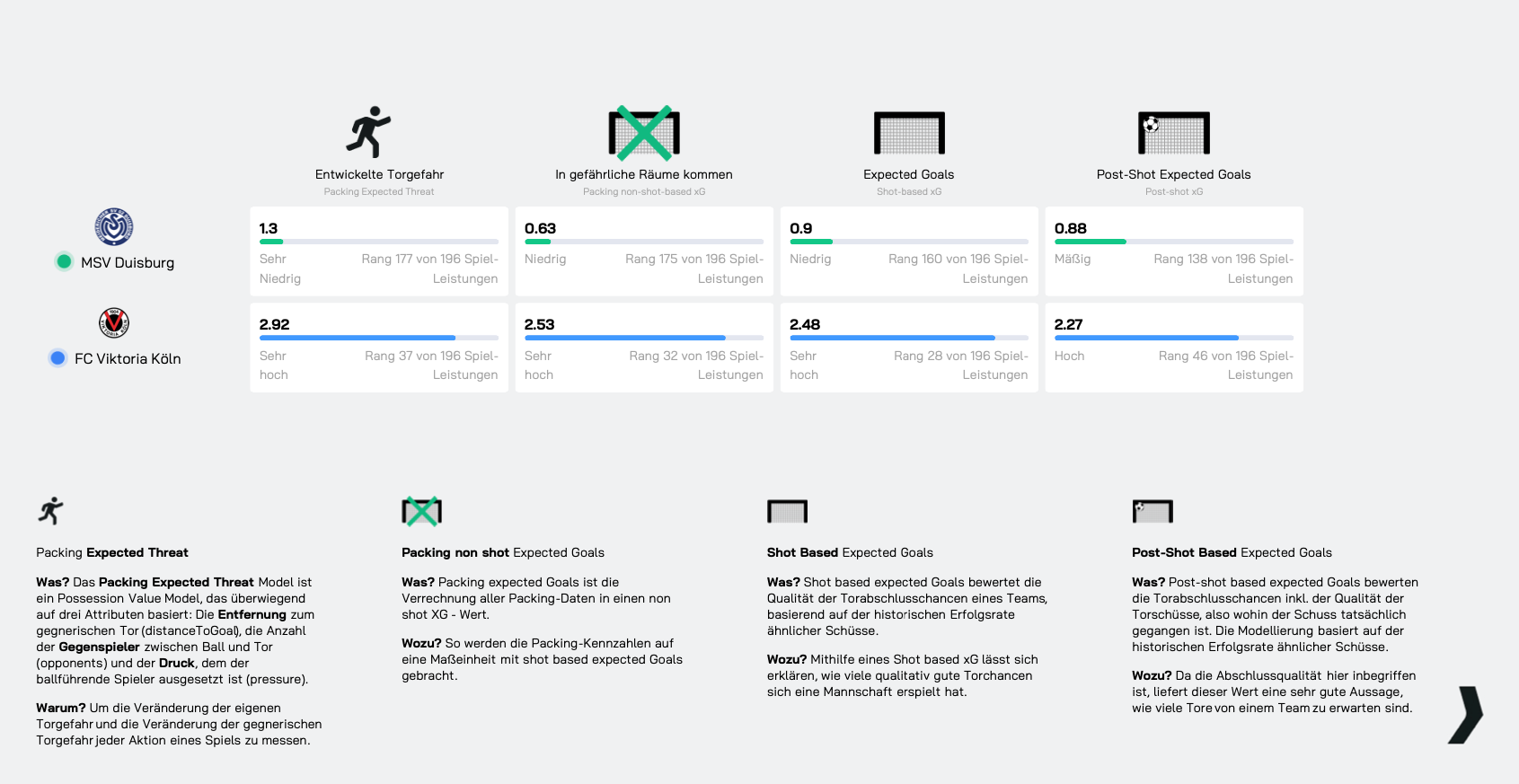Click the green progress bar under value 0.88
The height and width of the screenshot is (784, 1519).
tap(1091, 242)
